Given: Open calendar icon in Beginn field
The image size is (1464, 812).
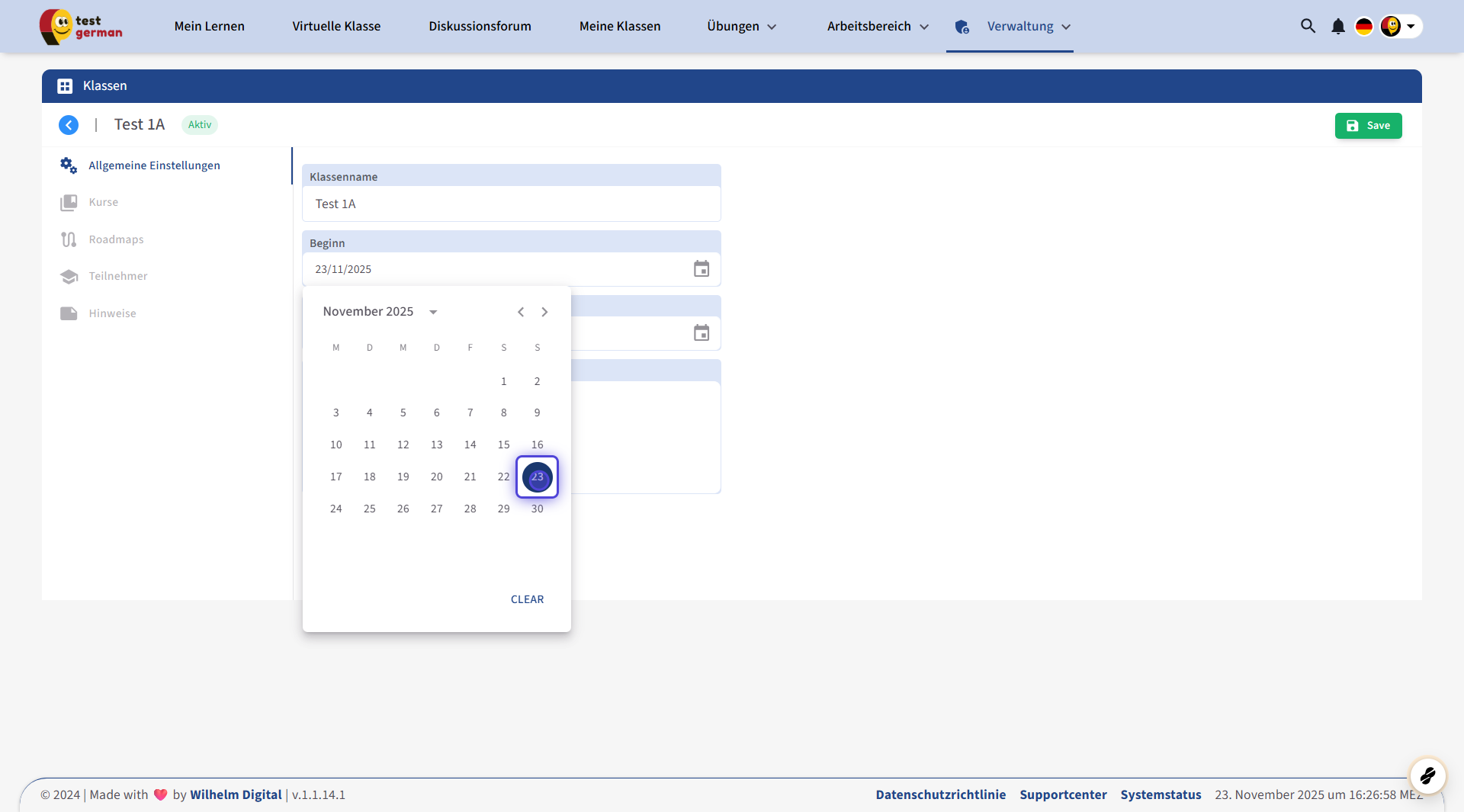Looking at the screenshot, I should (701, 269).
